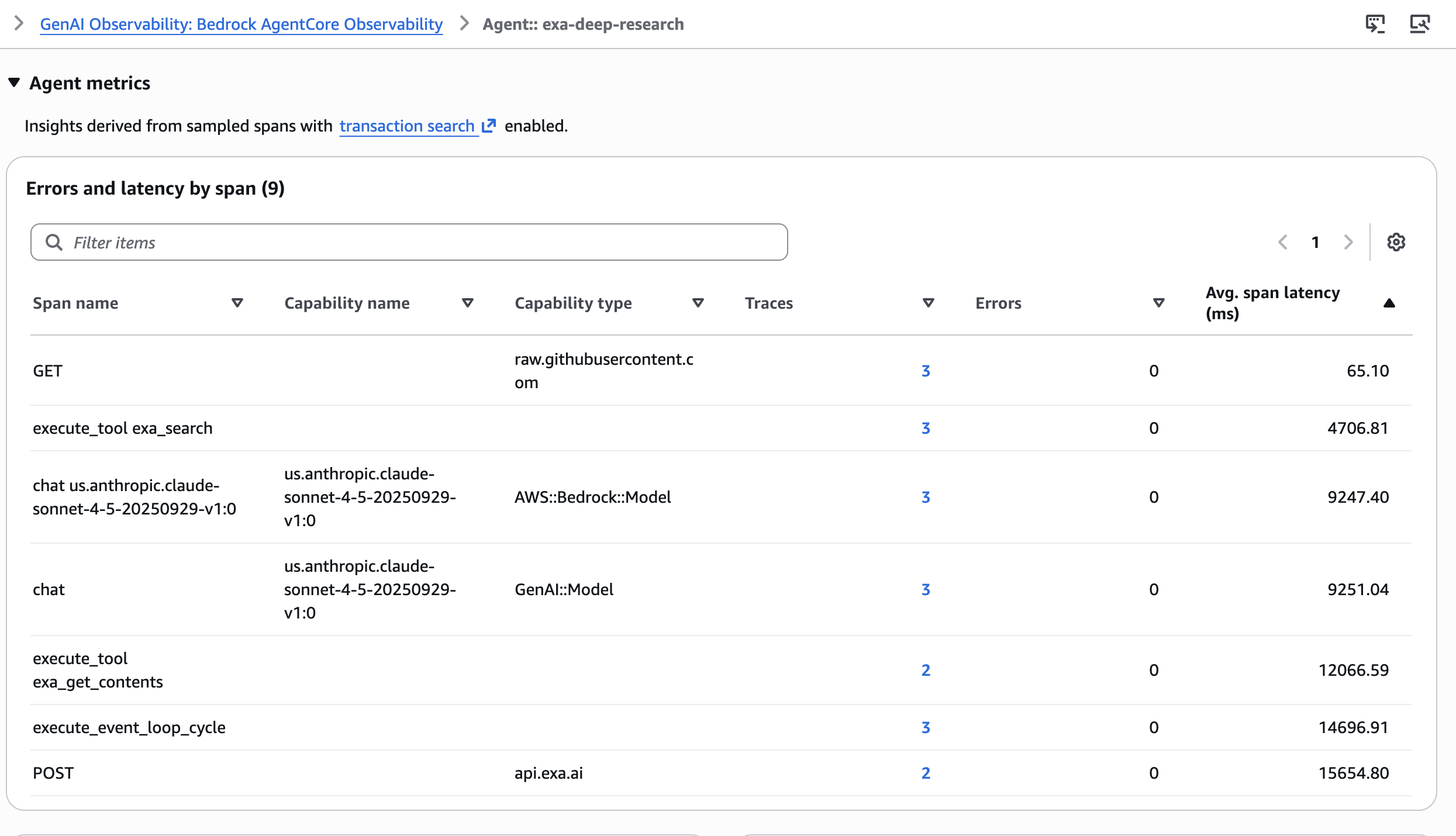Click 'AWS::Bedrock::Model' capability type cell
The height and width of the screenshot is (836, 1456).
592,497
